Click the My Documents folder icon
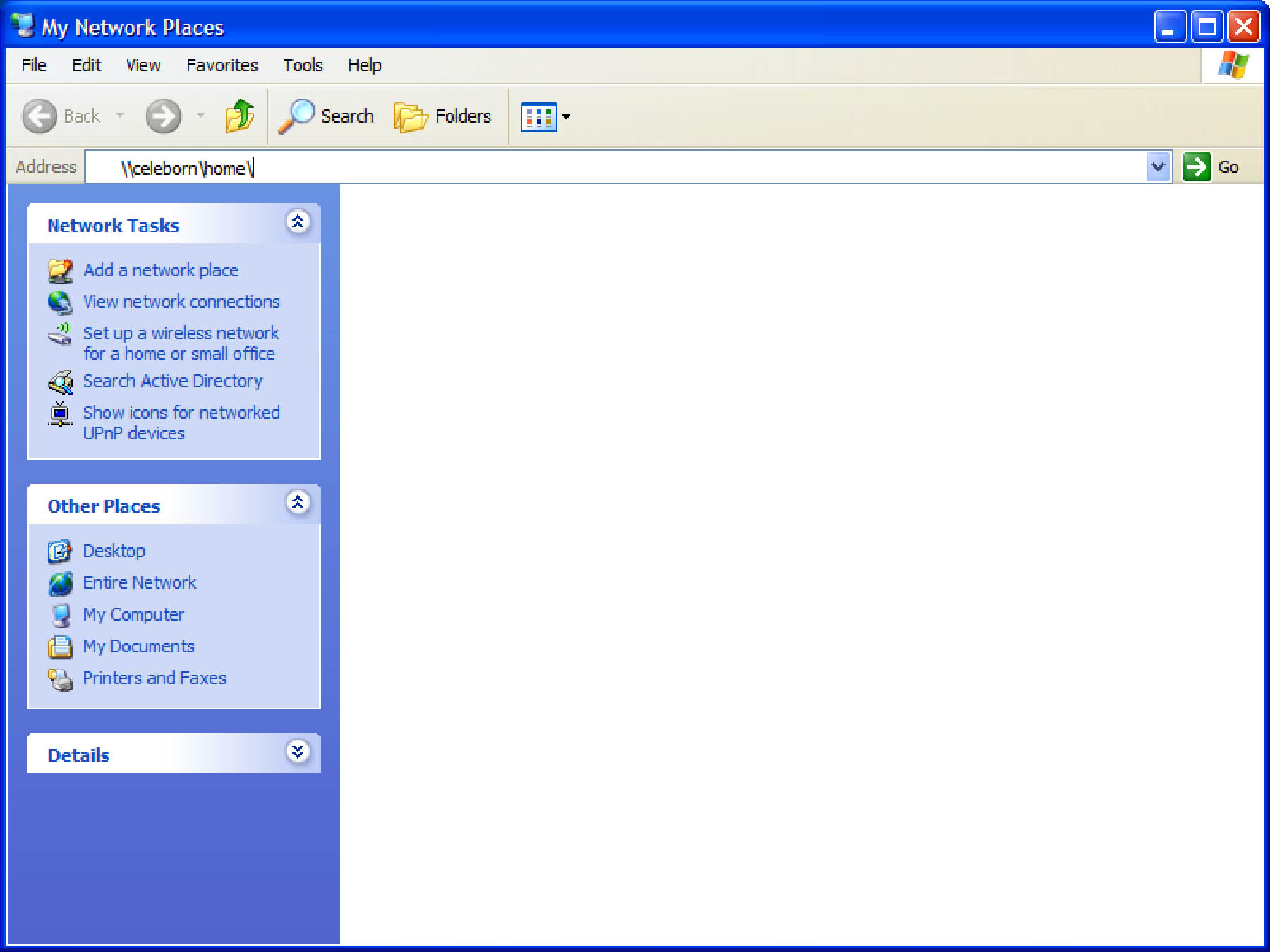The height and width of the screenshot is (952, 1270). 60,647
